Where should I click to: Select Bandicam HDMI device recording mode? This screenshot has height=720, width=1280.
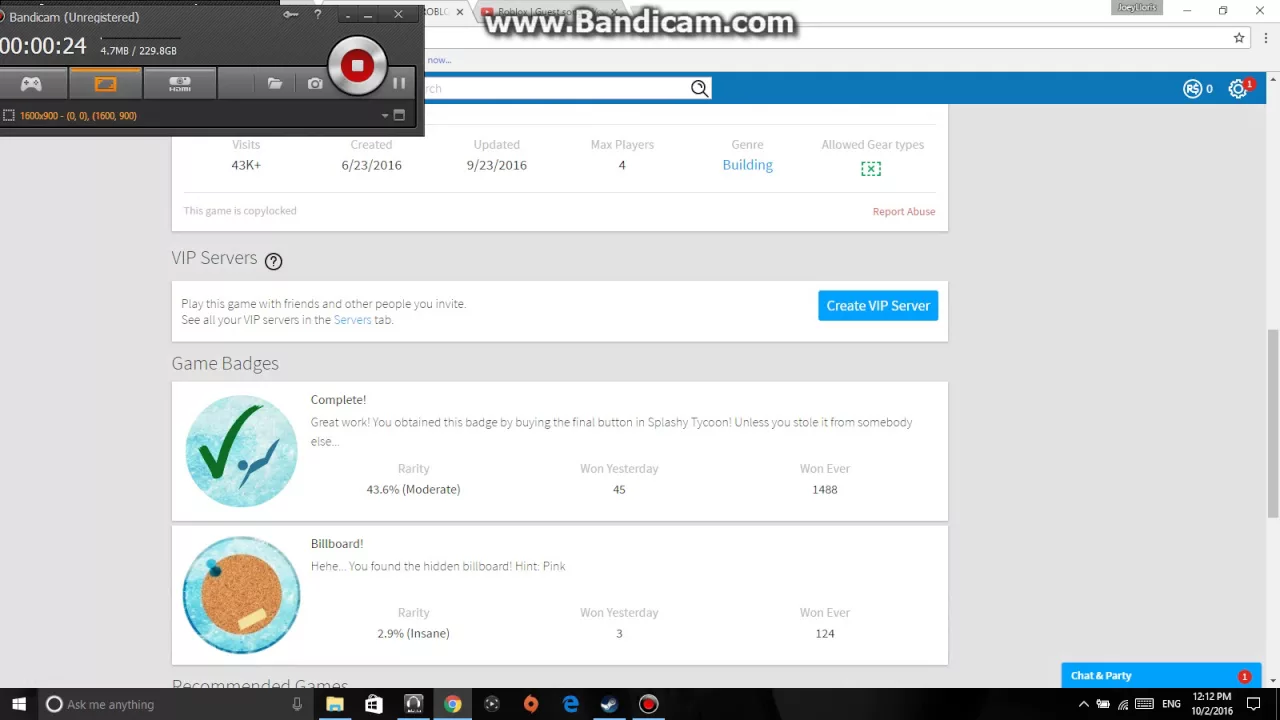tap(180, 84)
